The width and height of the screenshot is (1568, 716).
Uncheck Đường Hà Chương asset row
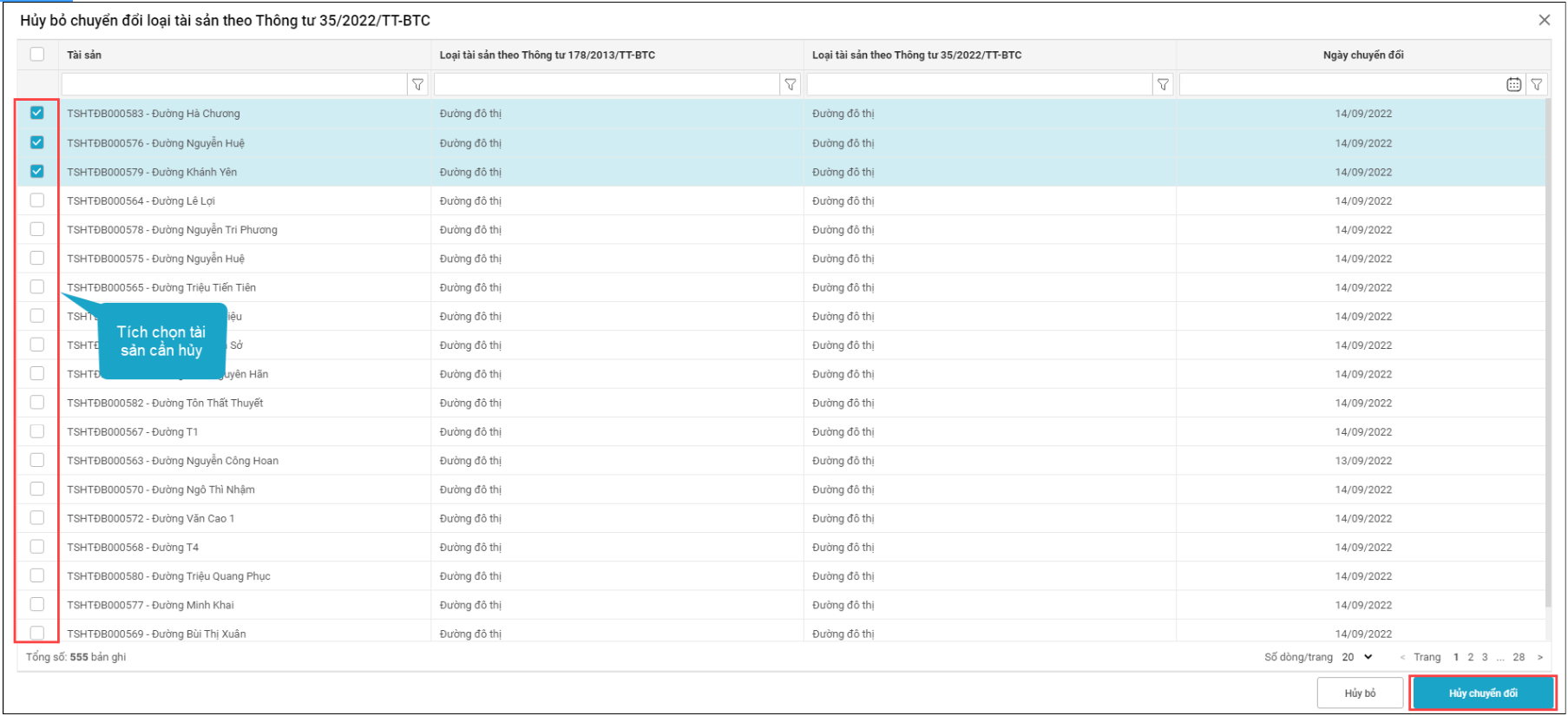coord(36,113)
